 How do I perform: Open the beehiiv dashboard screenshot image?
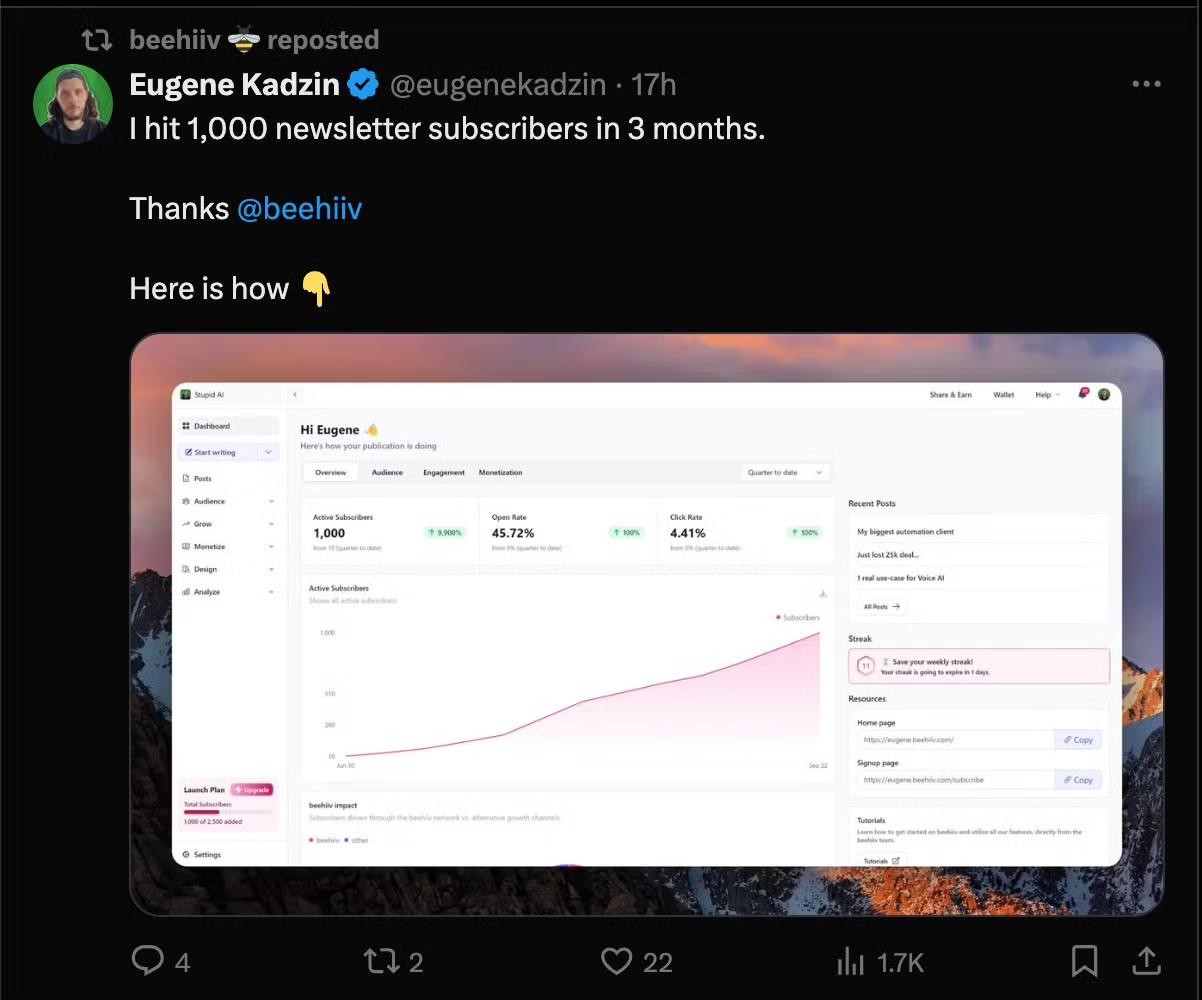tap(646, 624)
